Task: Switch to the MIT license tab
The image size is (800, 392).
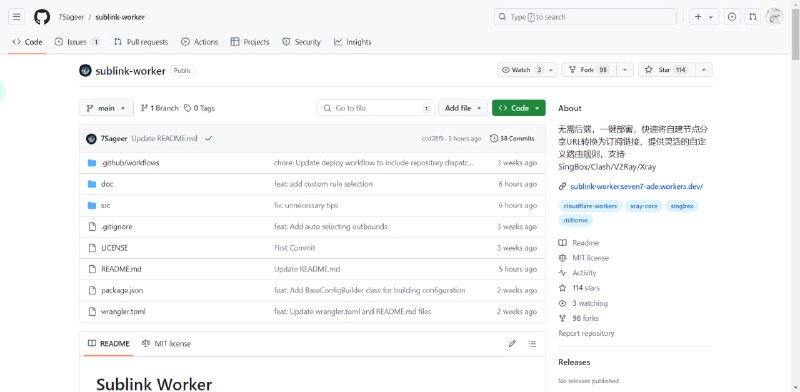Action: [166, 344]
